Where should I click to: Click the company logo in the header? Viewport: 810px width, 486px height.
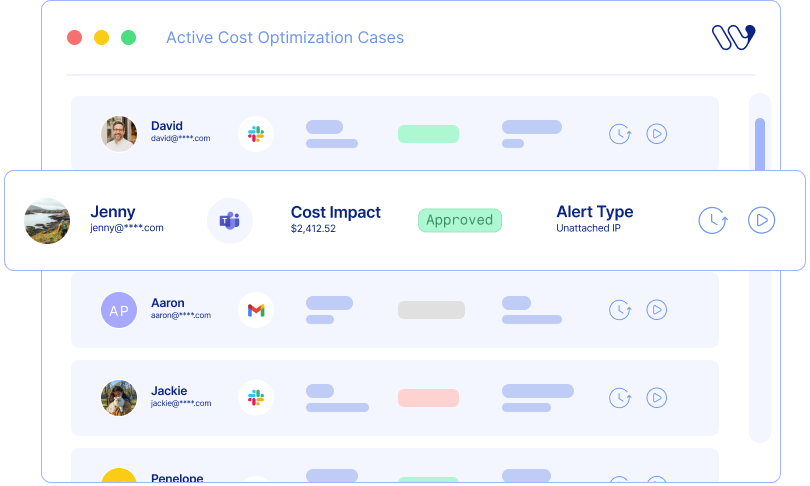tap(732, 37)
